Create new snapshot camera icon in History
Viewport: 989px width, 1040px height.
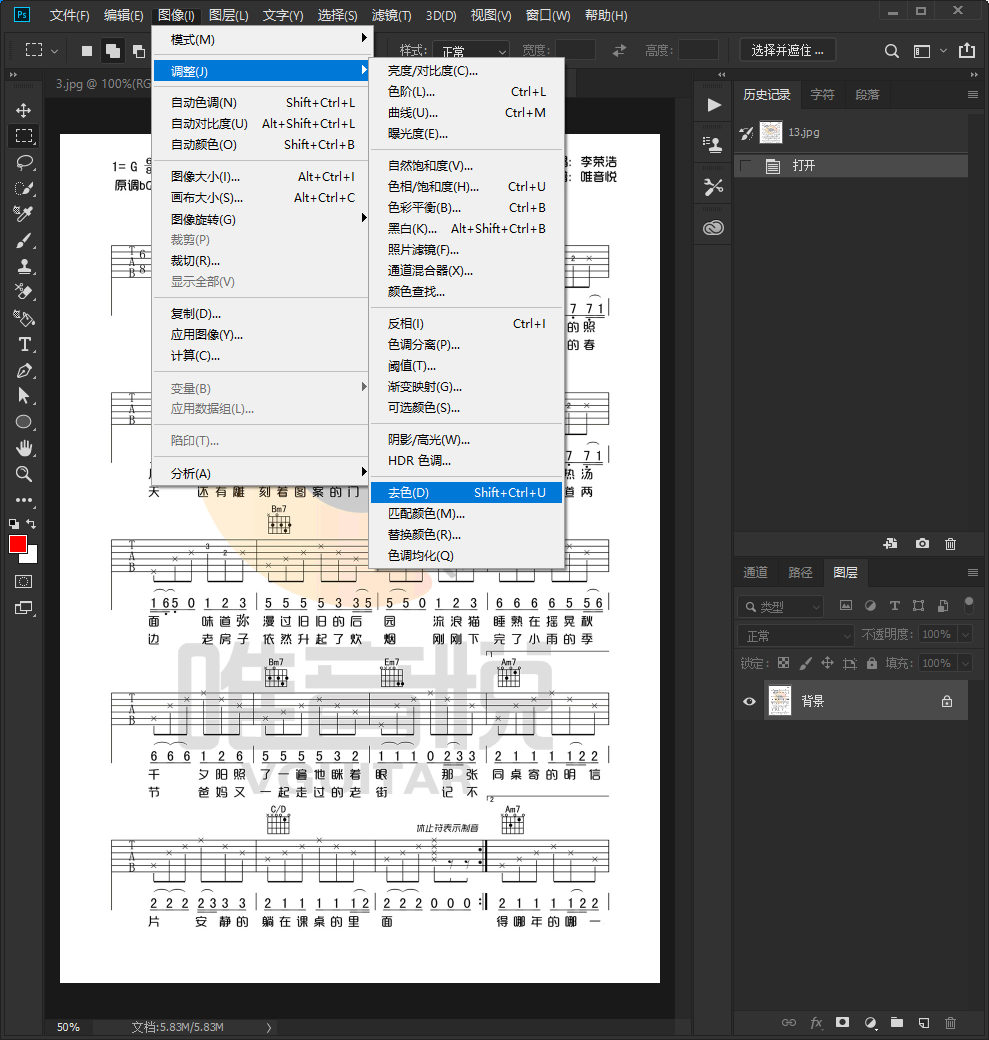[922, 543]
